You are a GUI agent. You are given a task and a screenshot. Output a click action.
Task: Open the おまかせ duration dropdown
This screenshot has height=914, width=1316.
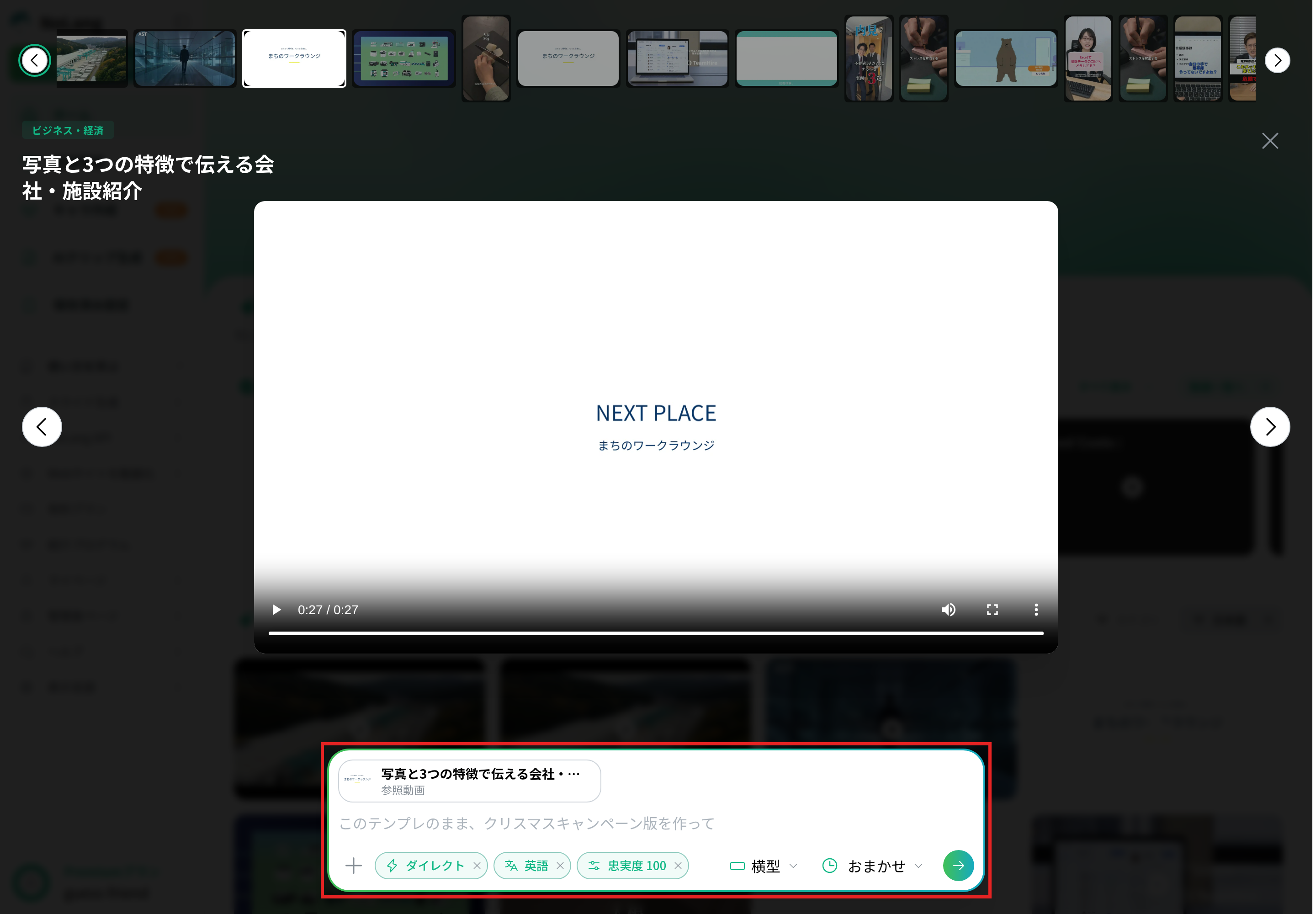[873, 866]
